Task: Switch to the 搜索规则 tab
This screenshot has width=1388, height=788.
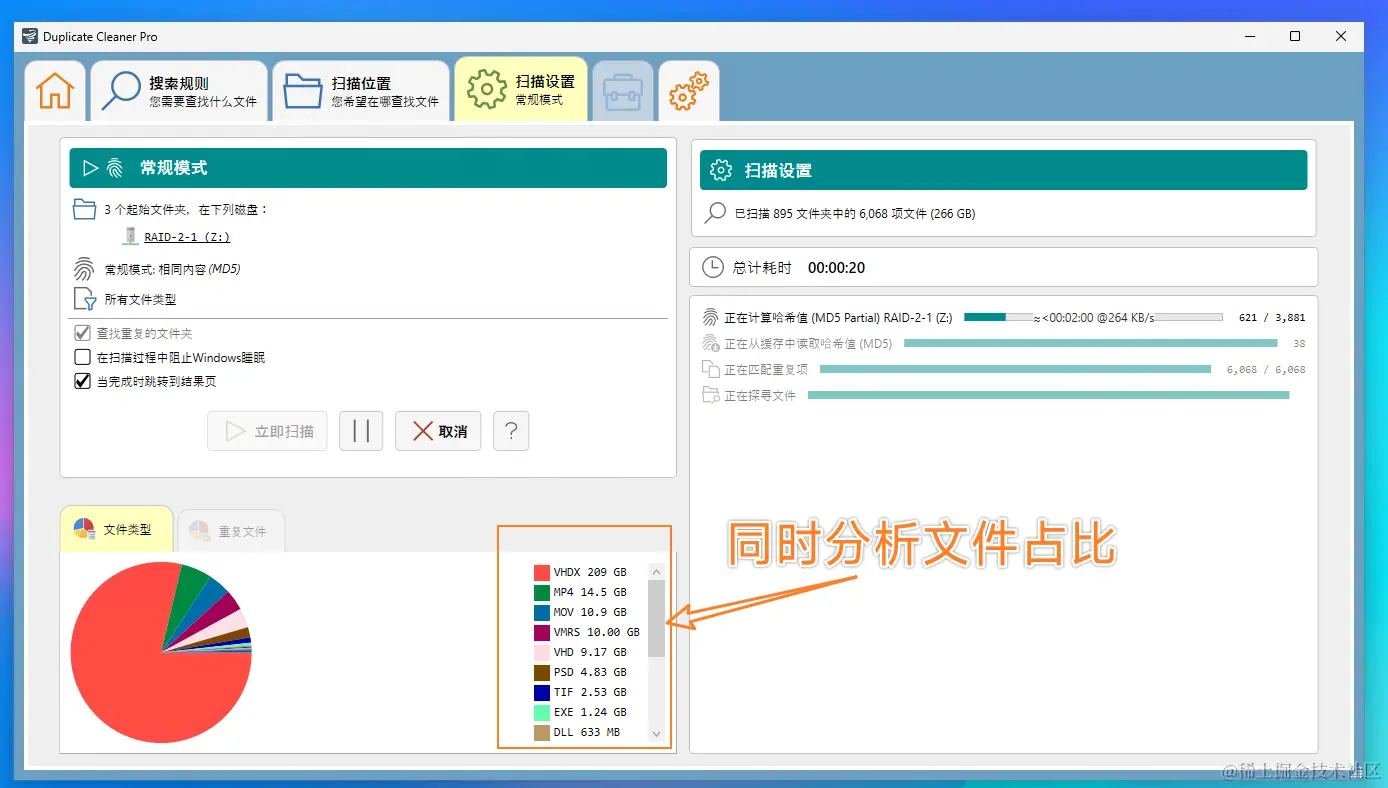Action: [x=179, y=91]
